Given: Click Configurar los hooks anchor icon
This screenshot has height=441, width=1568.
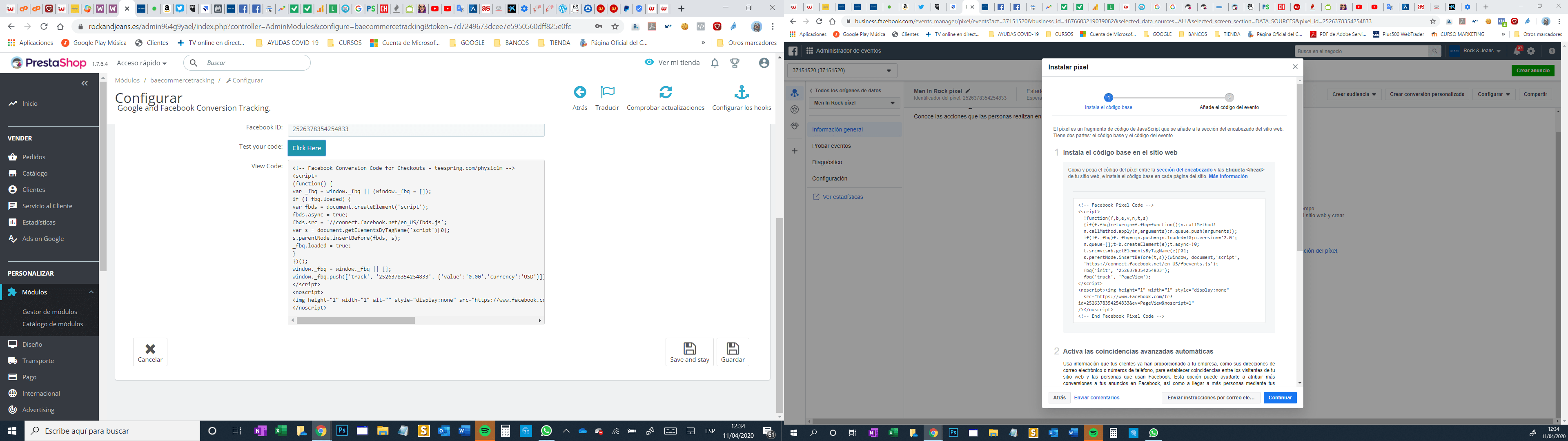Looking at the screenshot, I should click(x=742, y=92).
